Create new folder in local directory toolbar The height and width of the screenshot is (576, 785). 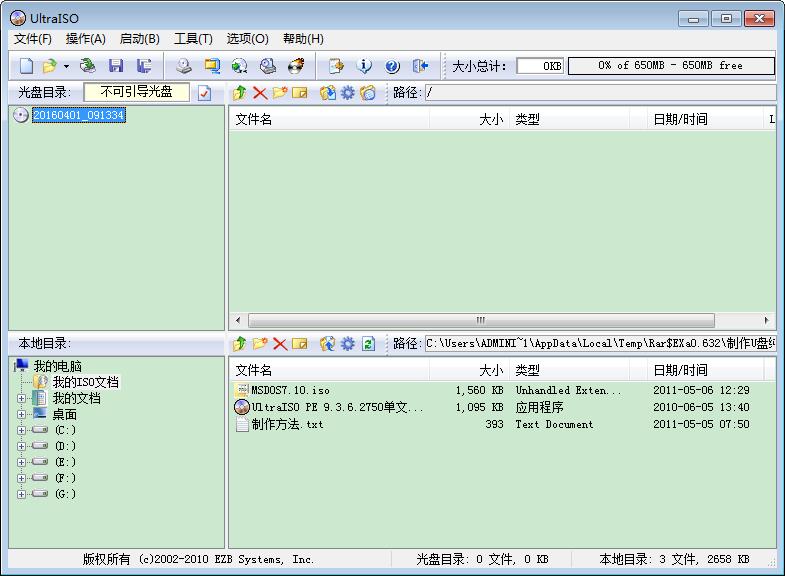pyautogui.click(x=260, y=343)
